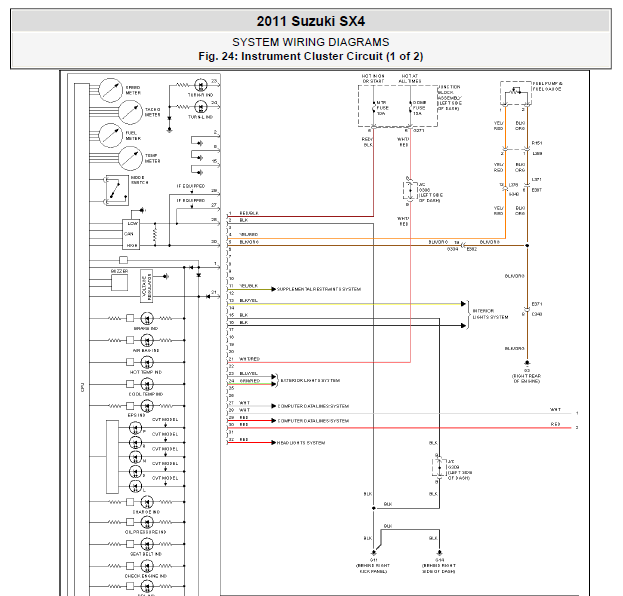Screen dimensions: 623x596
Task: Click the CAN low/high transceiver box
Action: pyautogui.click(x=131, y=234)
